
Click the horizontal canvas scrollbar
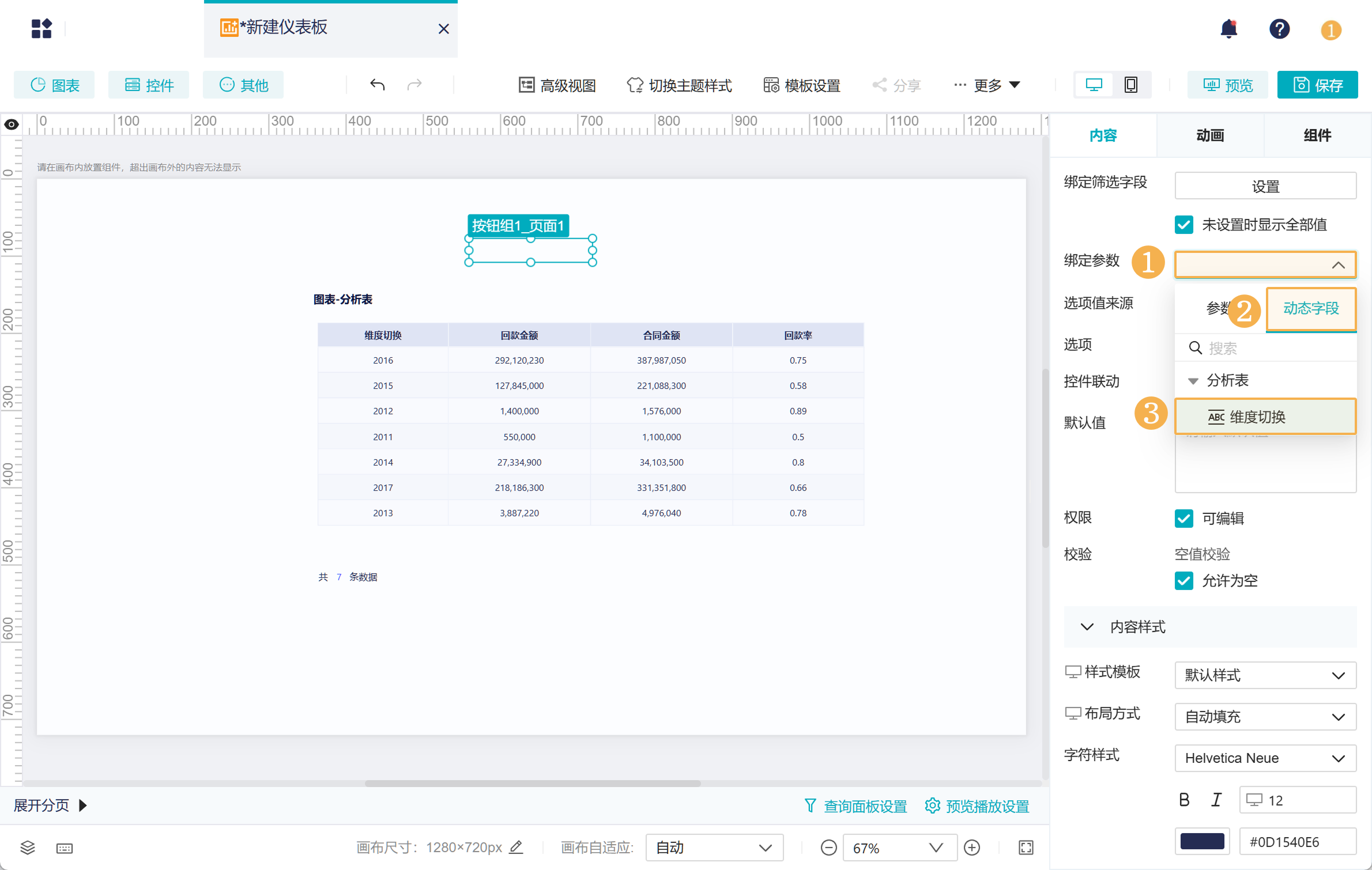[x=533, y=783]
